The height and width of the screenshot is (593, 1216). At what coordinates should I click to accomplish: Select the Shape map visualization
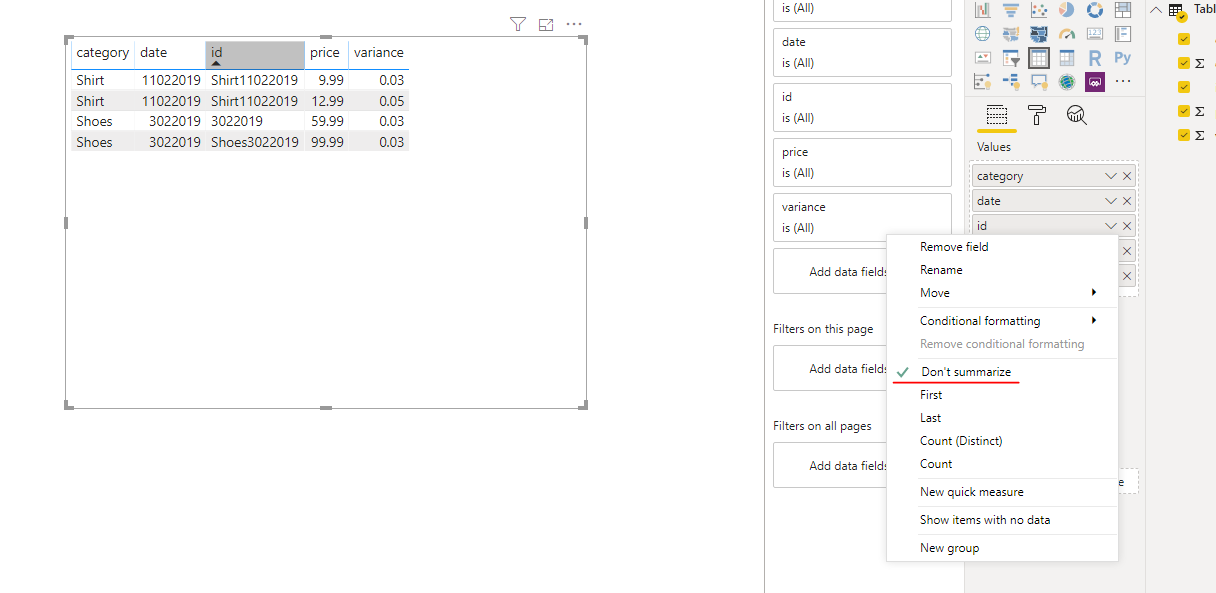coord(1039,34)
